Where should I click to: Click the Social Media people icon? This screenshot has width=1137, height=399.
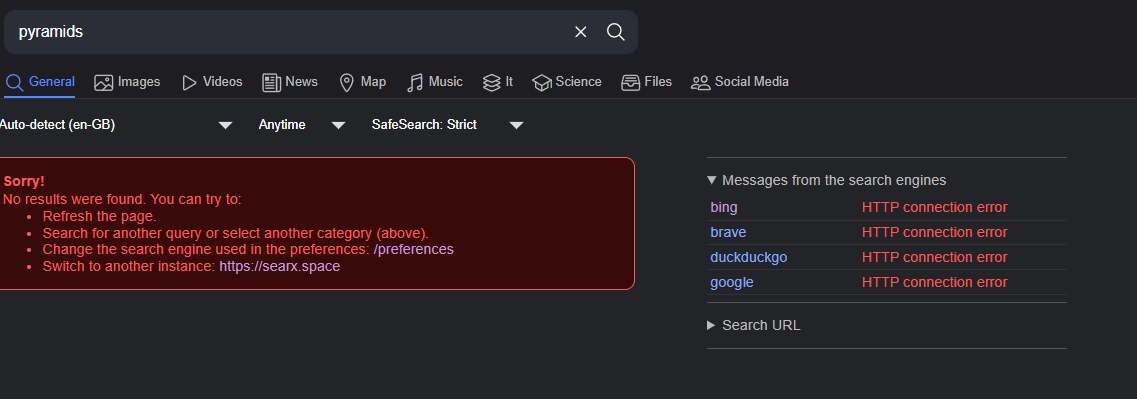pyautogui.click(x=700, y=83)
